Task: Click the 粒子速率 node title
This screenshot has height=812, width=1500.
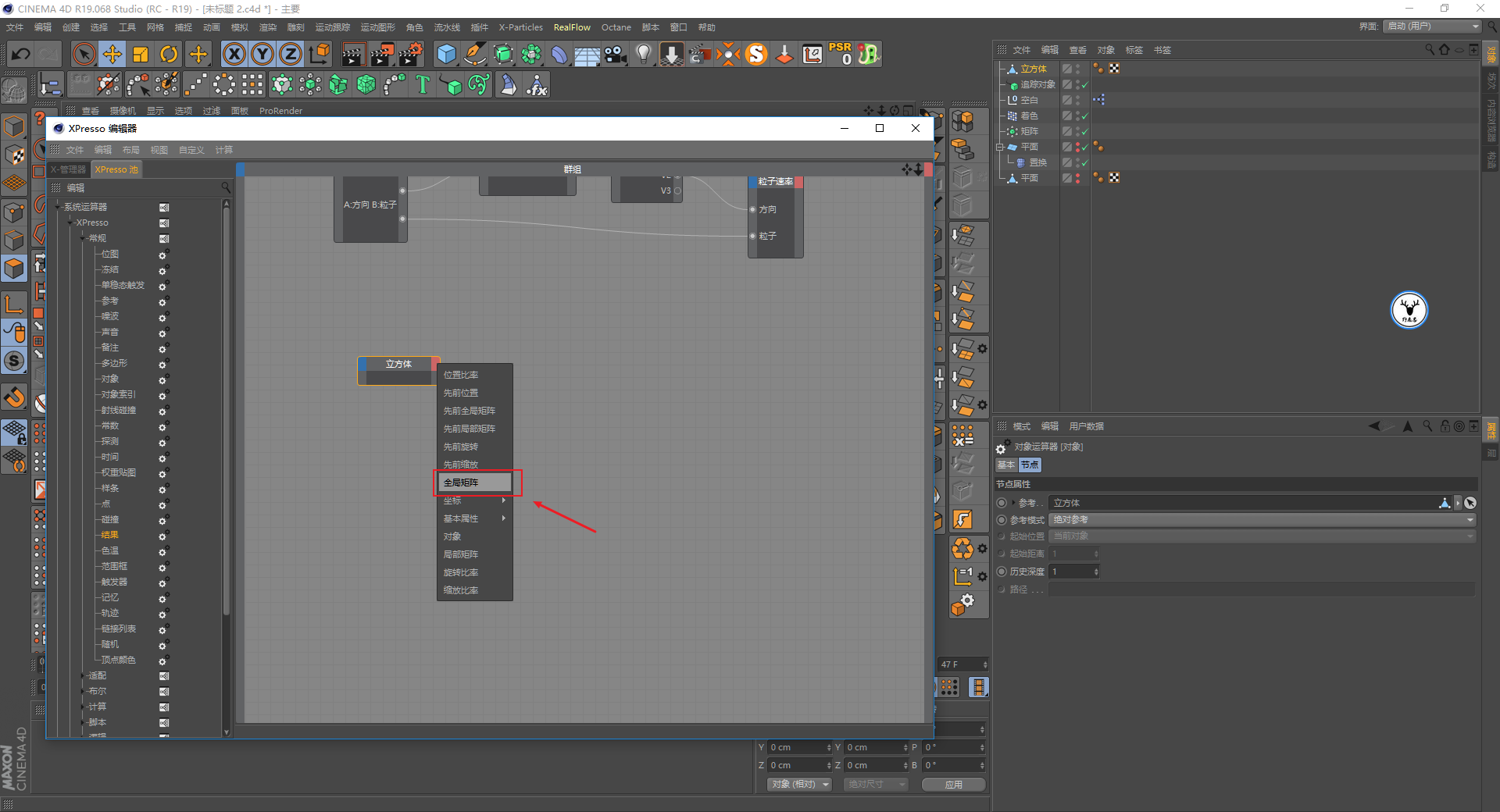Action: tap(776, 181)
